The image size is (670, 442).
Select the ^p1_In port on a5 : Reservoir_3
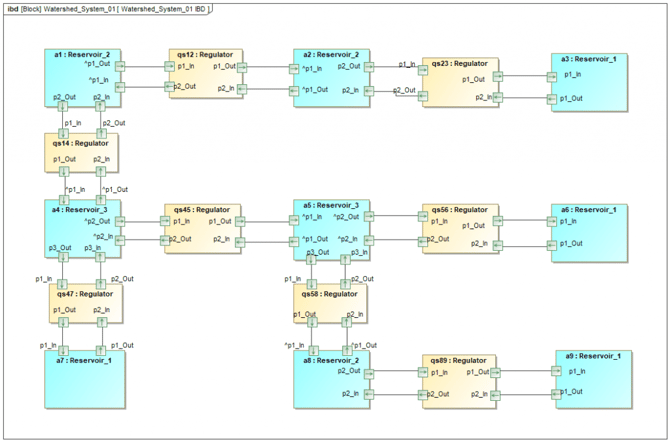point(294,220)
